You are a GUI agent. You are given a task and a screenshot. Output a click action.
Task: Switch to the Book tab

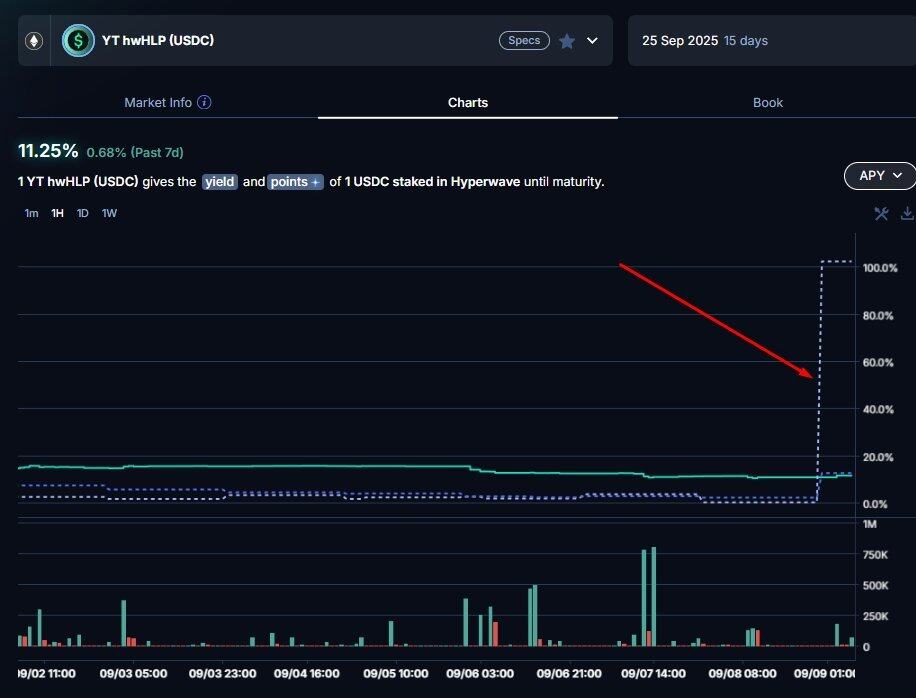[x=768, y=103]
